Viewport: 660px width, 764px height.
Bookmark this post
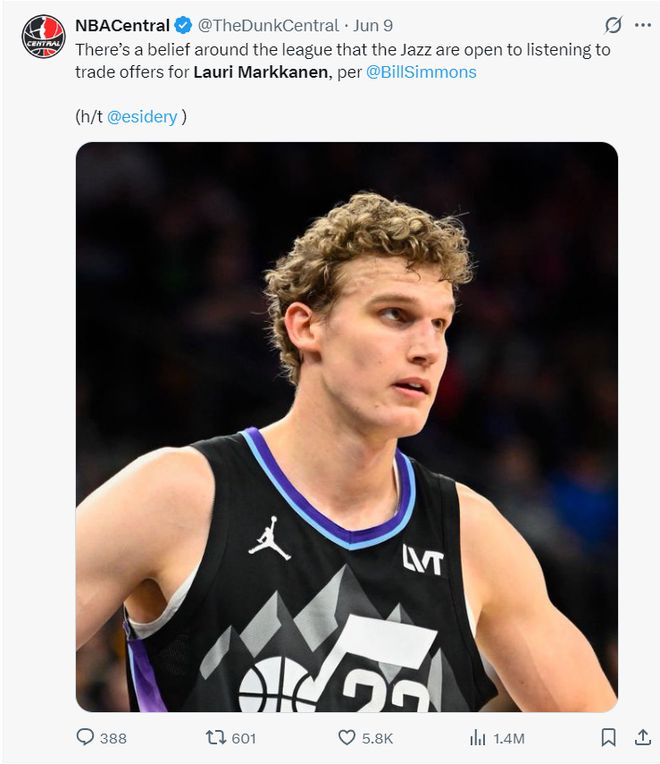608,738
